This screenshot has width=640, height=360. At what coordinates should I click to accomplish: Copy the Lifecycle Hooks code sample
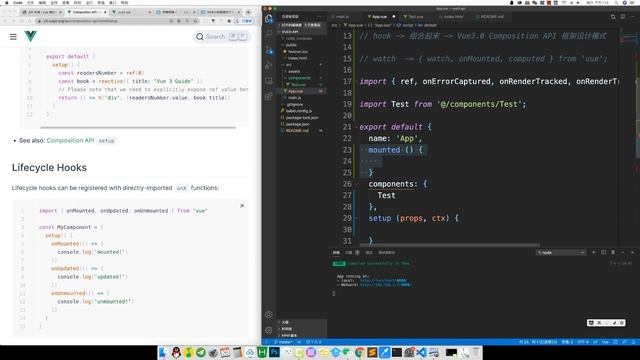[x=242, y=206]
